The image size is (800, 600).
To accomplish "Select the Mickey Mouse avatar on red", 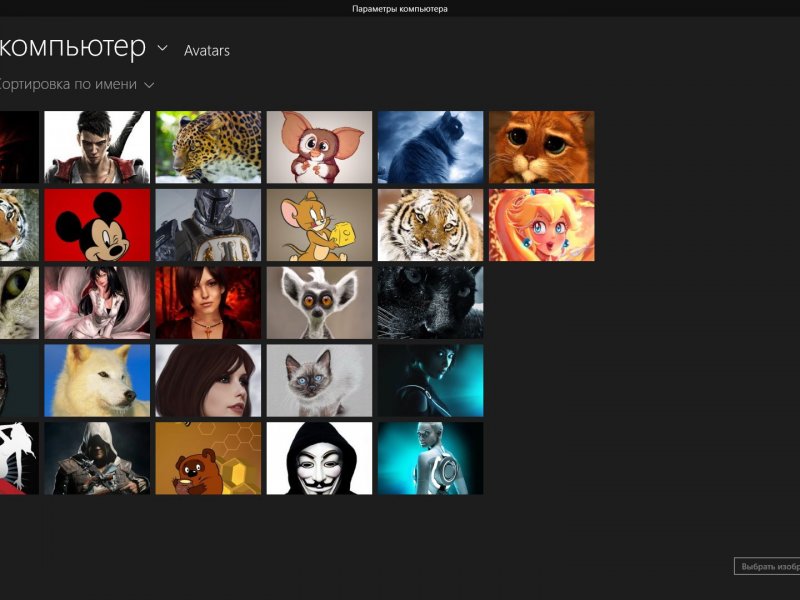I will tap(97, 225).
